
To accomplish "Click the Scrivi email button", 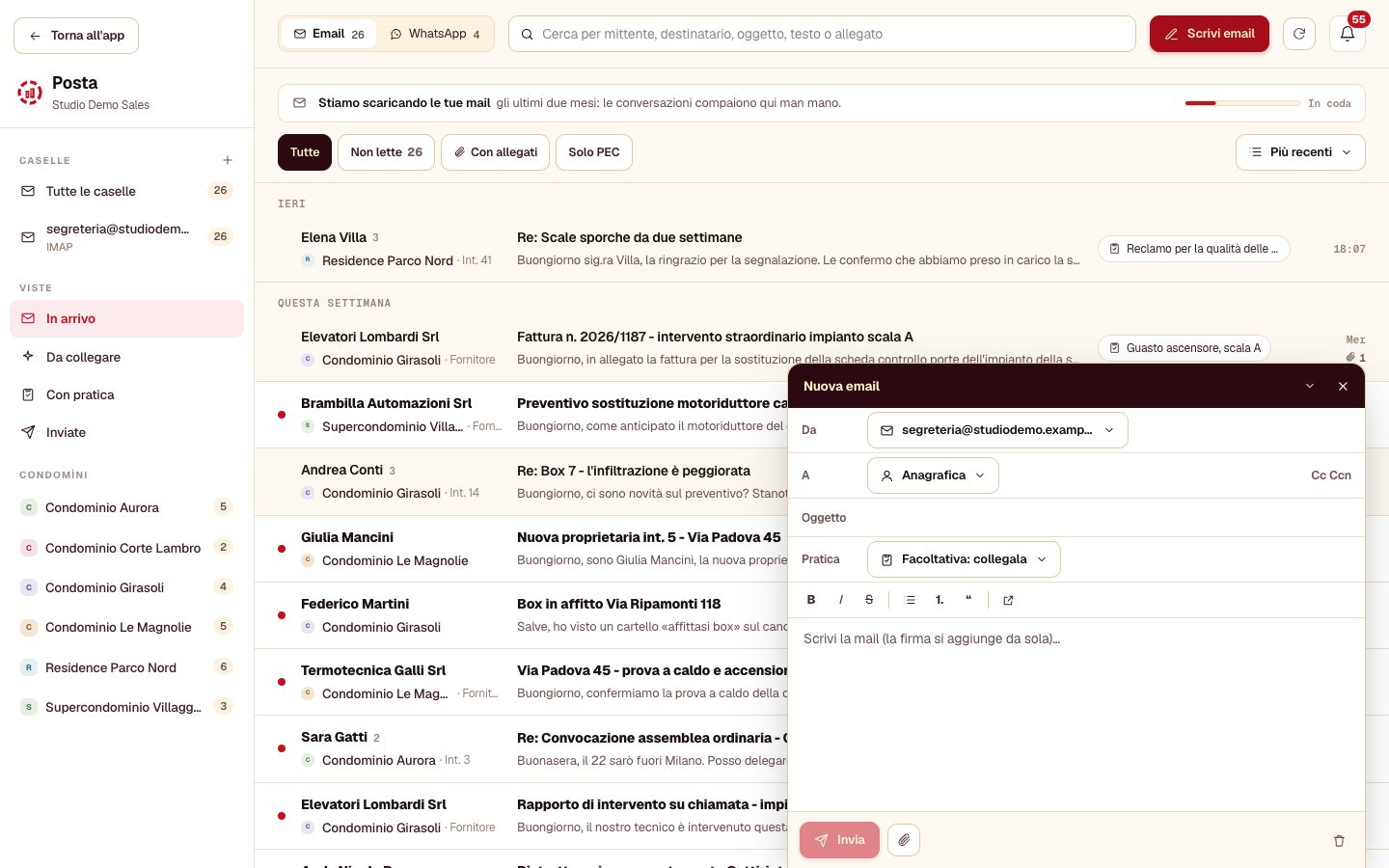I will [x=1210, y=34].
